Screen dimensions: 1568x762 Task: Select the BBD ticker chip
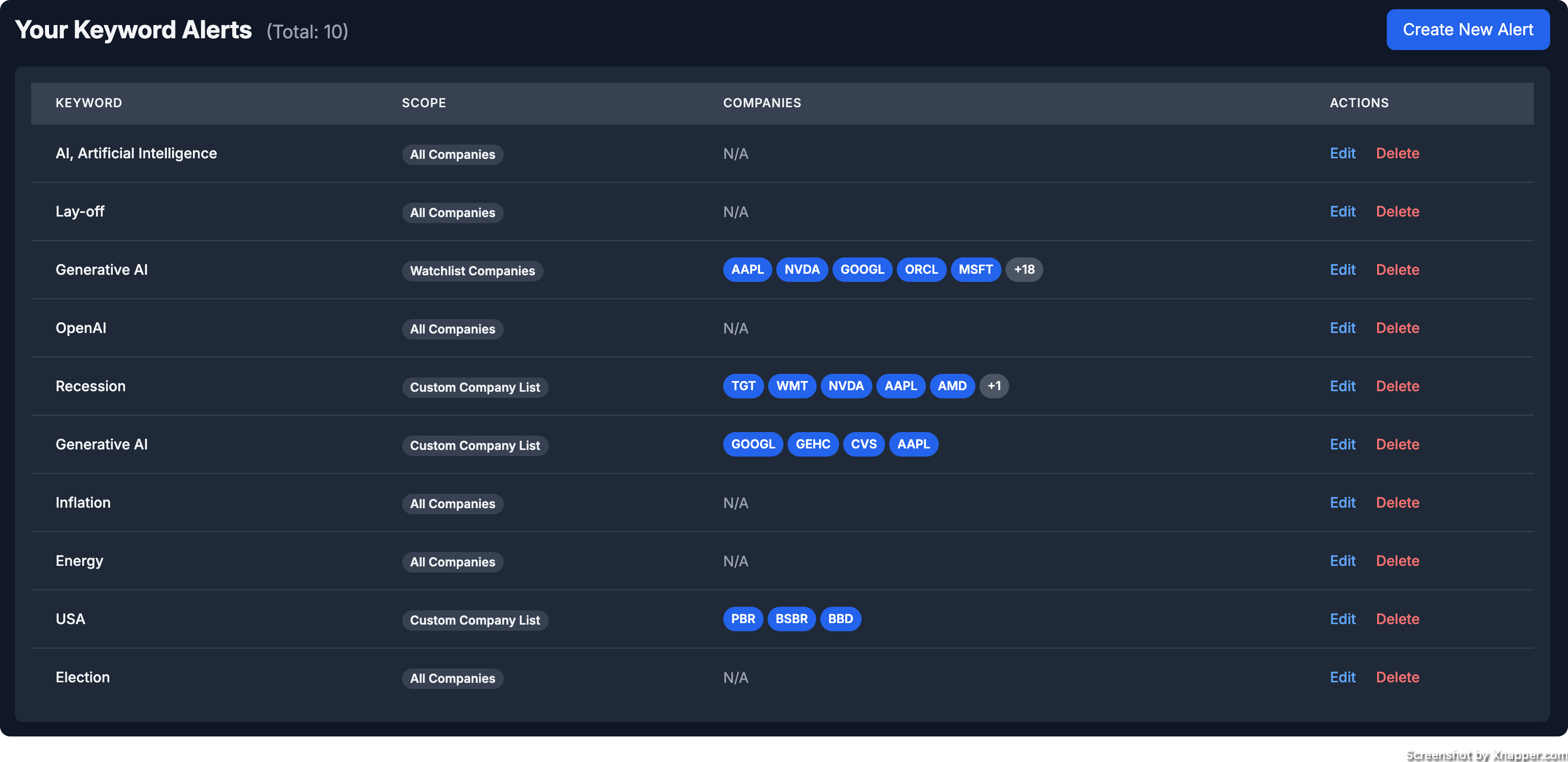tap(840, 619)
